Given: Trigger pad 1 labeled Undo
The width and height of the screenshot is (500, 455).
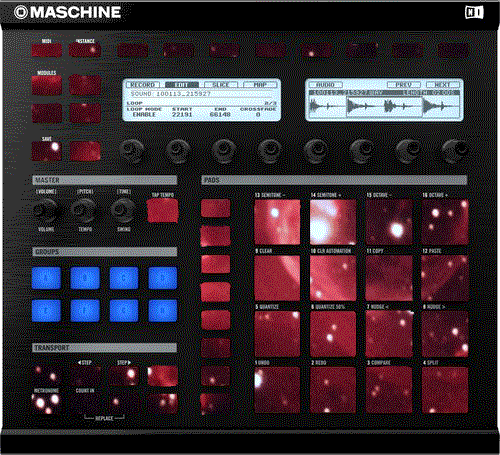Looking at the screenshot, I should (277, 390).
